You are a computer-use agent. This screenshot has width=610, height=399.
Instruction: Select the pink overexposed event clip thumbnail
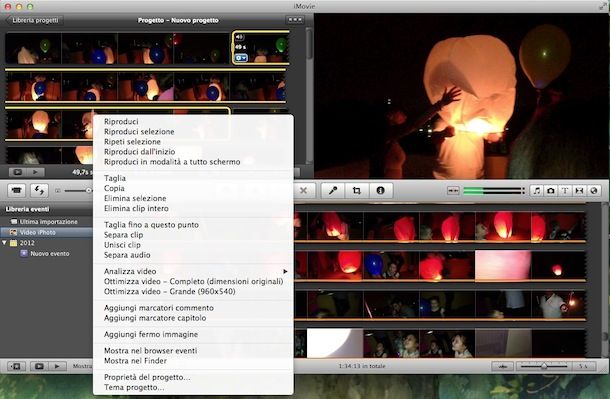click(x=503, y=265)
